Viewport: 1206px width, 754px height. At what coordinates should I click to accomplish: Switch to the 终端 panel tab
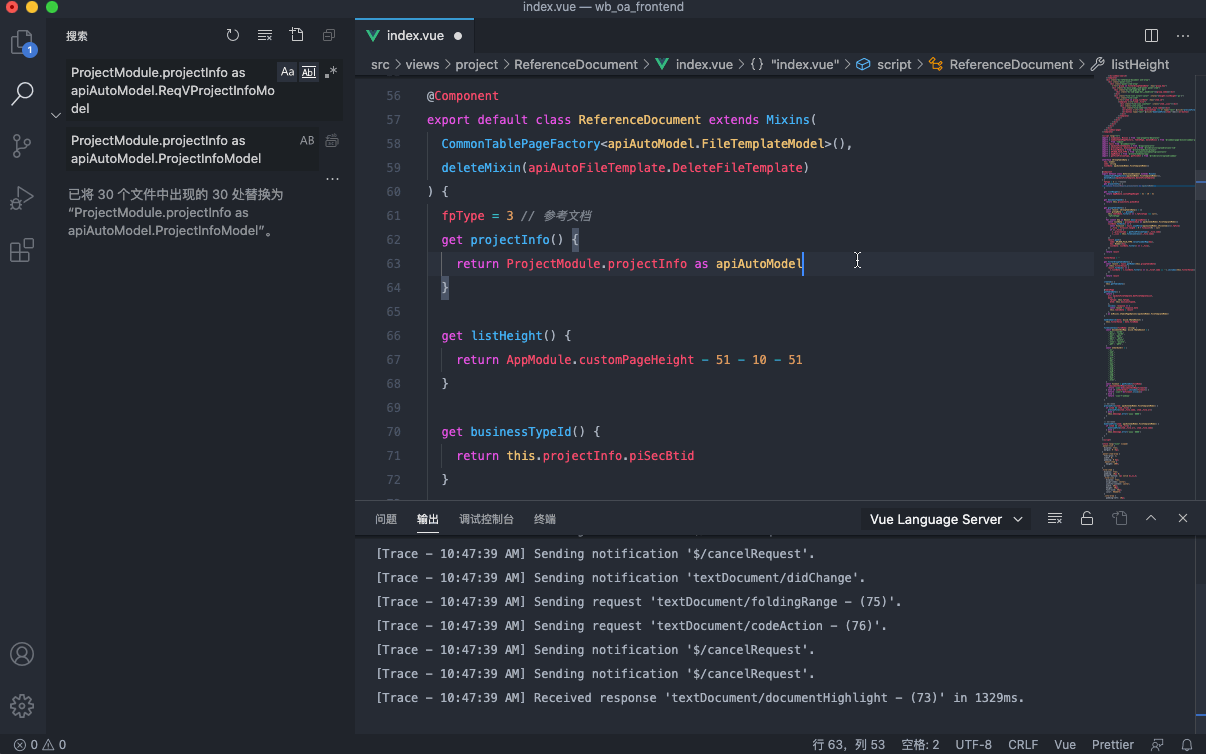[x=545, y=519]
